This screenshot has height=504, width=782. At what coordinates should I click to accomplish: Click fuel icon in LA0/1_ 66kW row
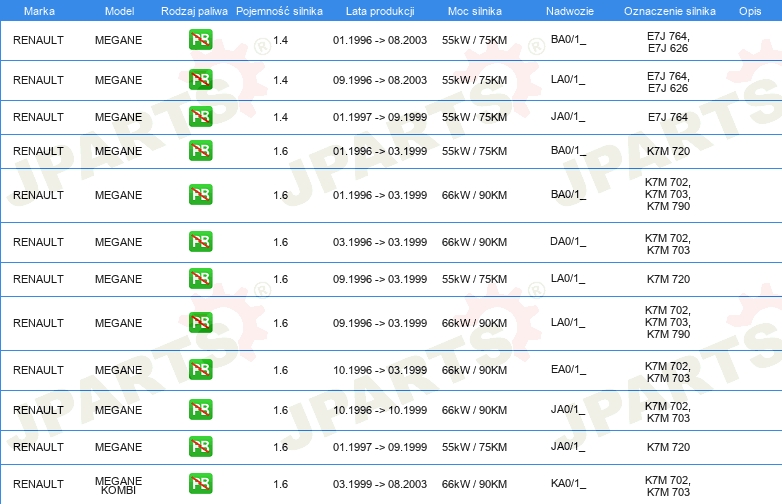pos(200,322)
